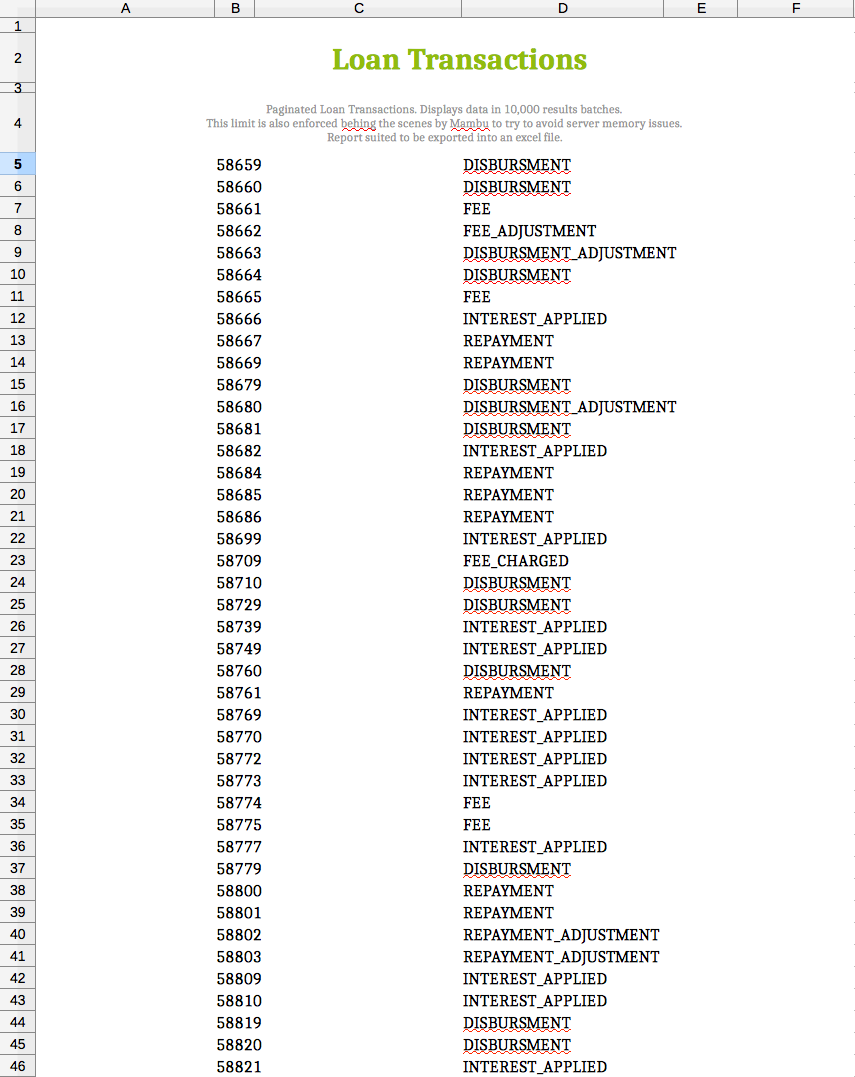The height and width of the screenshot is (1077, 855).
Task: Click the DISBURSMENT_ADJUSTMENT cell next to 58663
Action: [x=569, y=252]
